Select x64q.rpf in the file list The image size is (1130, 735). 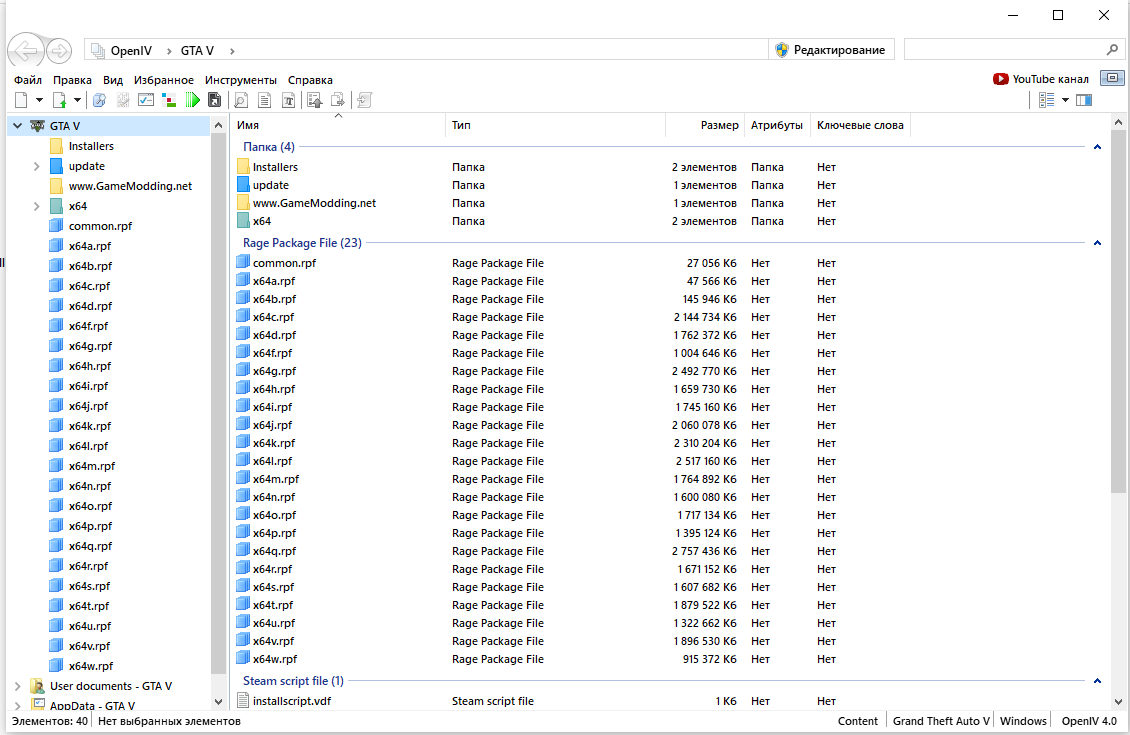point(275,551)
